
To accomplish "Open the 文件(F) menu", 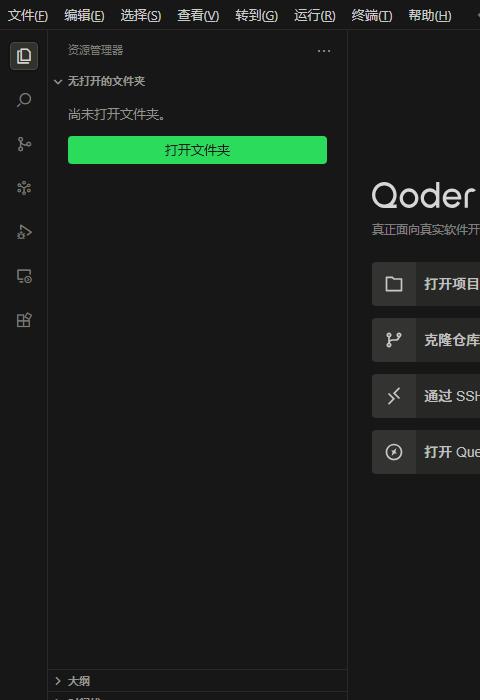I will [28, 16].
